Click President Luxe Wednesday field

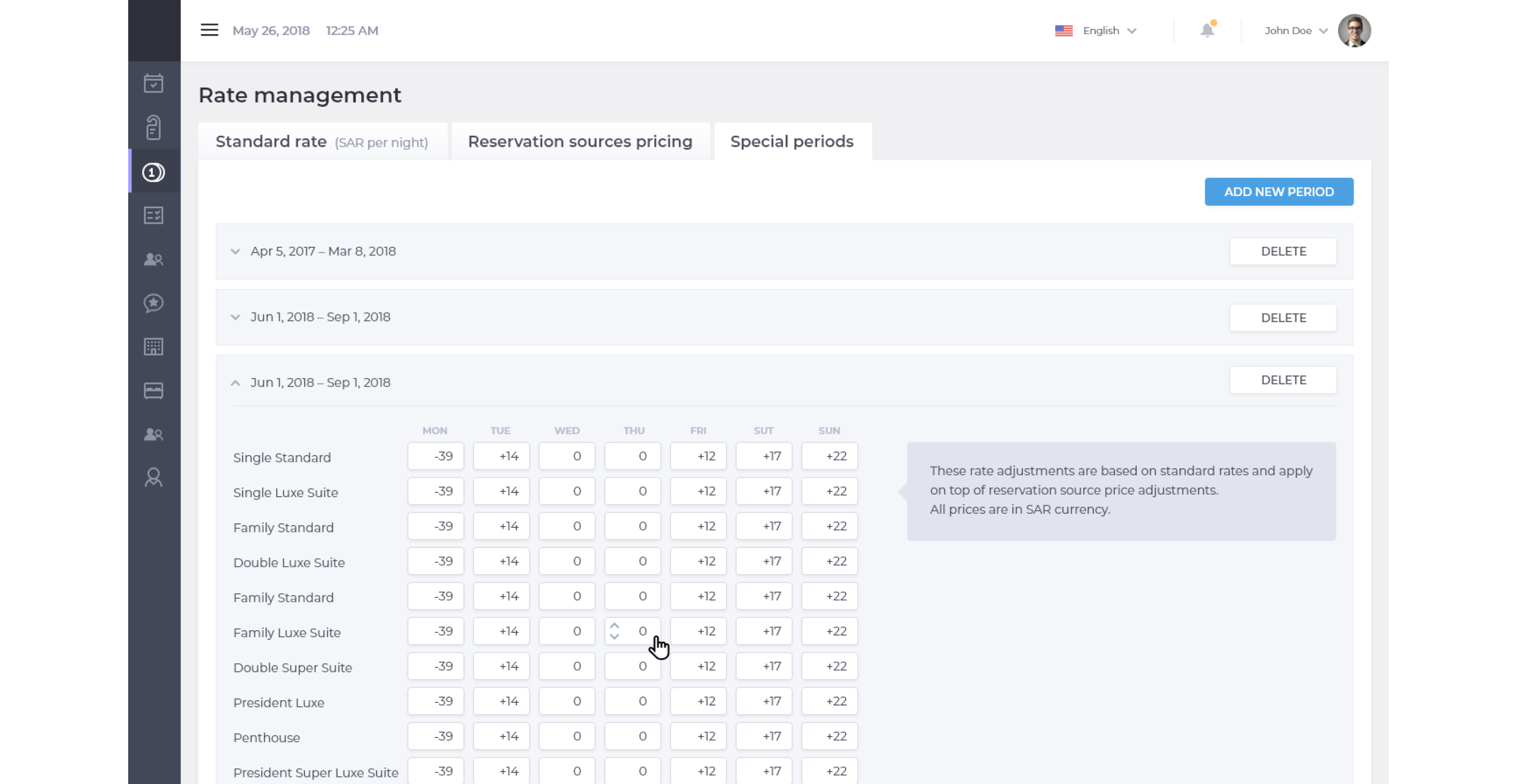567,701
